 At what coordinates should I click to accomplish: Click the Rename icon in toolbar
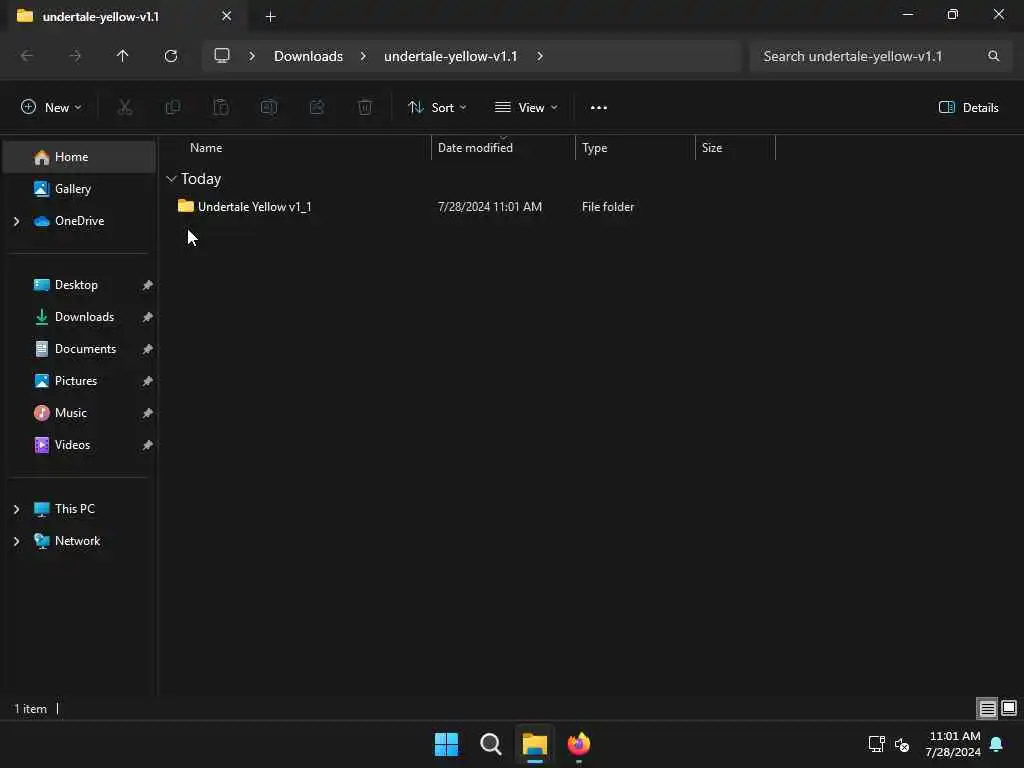[269, 107]
